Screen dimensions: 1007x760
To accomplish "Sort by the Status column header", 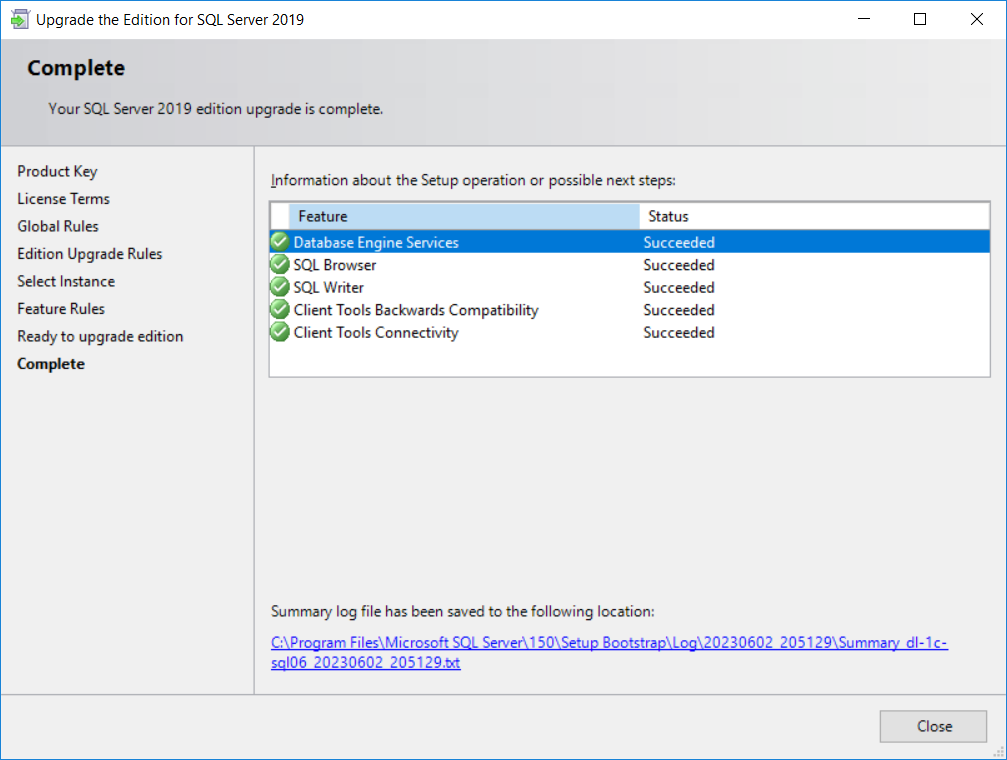I will click(814, 217).
